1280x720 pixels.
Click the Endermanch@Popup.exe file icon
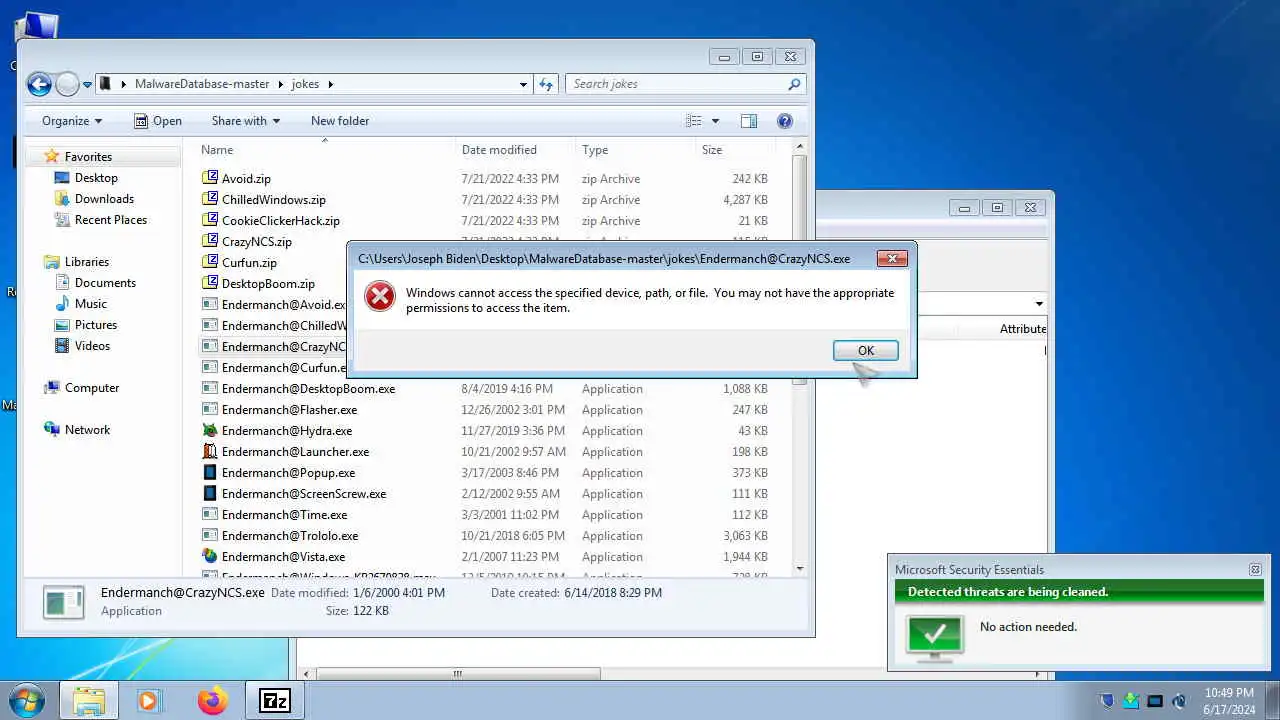point(210,473)
